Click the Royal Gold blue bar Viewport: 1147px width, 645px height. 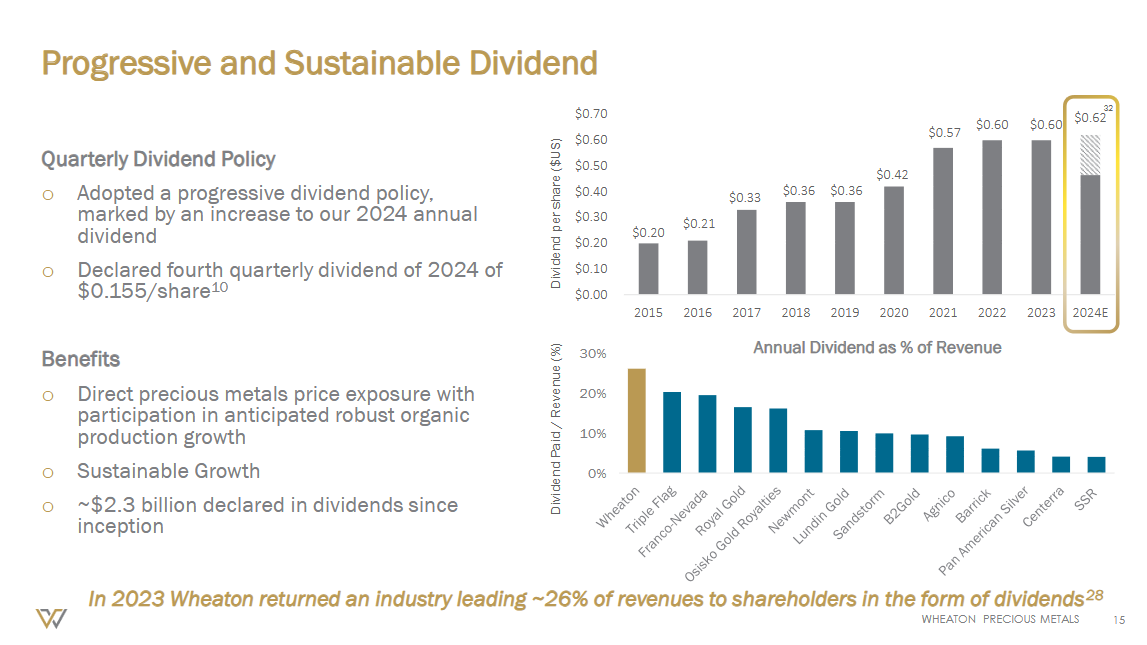pyautogui.click(x=742, y=440)
